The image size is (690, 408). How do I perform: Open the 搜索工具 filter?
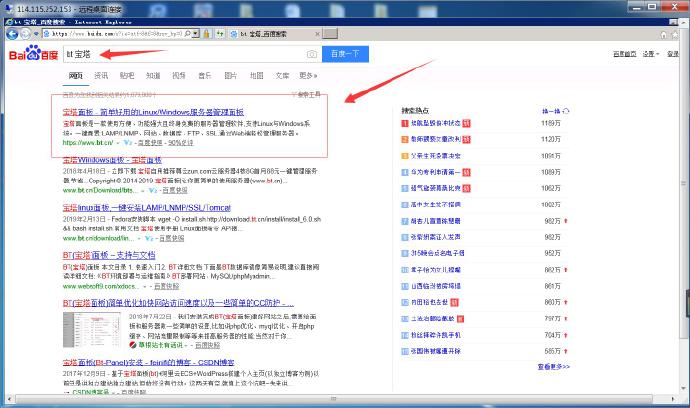click(306, 95)
